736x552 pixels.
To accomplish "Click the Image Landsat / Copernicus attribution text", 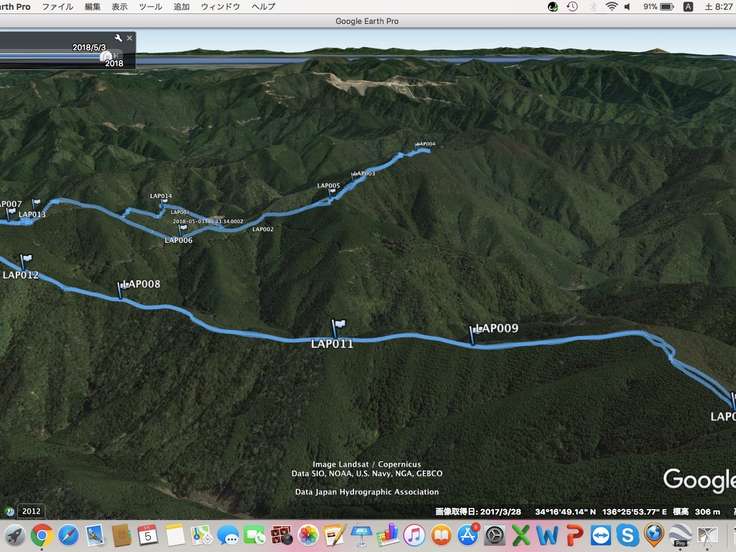I will 366,464.
